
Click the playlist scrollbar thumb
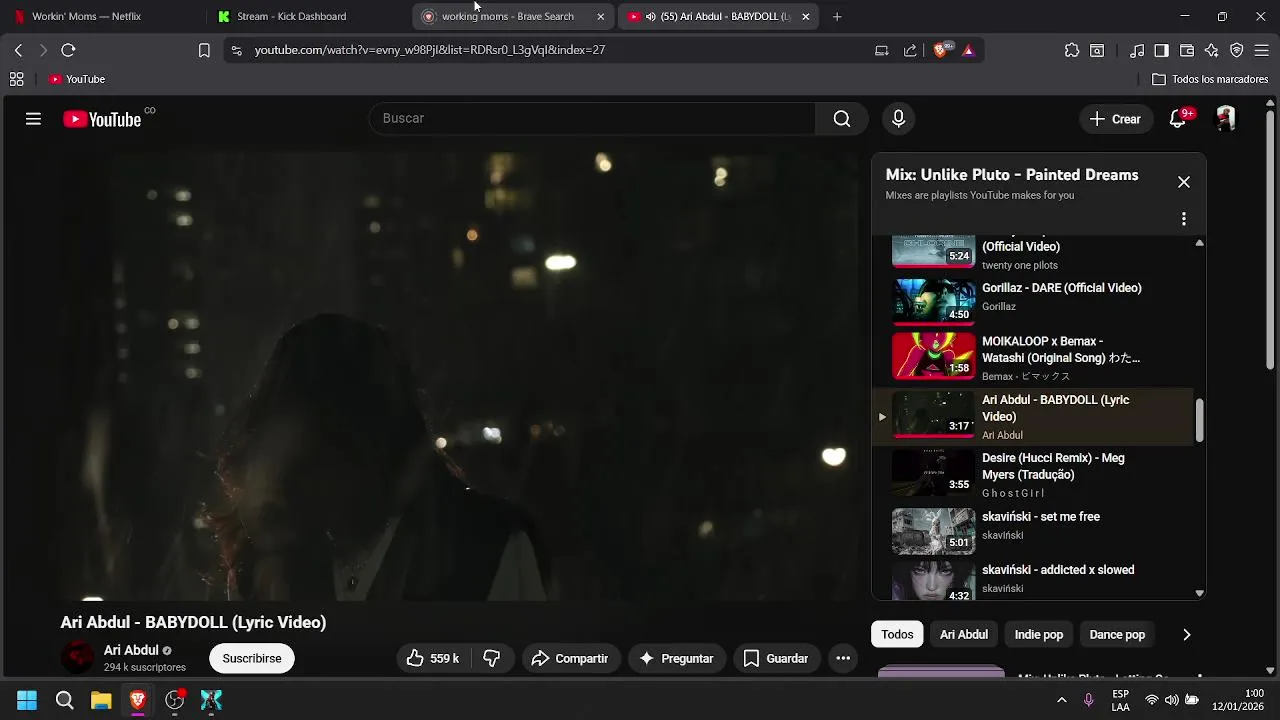pyautogui.click(x=1199, y=420)
